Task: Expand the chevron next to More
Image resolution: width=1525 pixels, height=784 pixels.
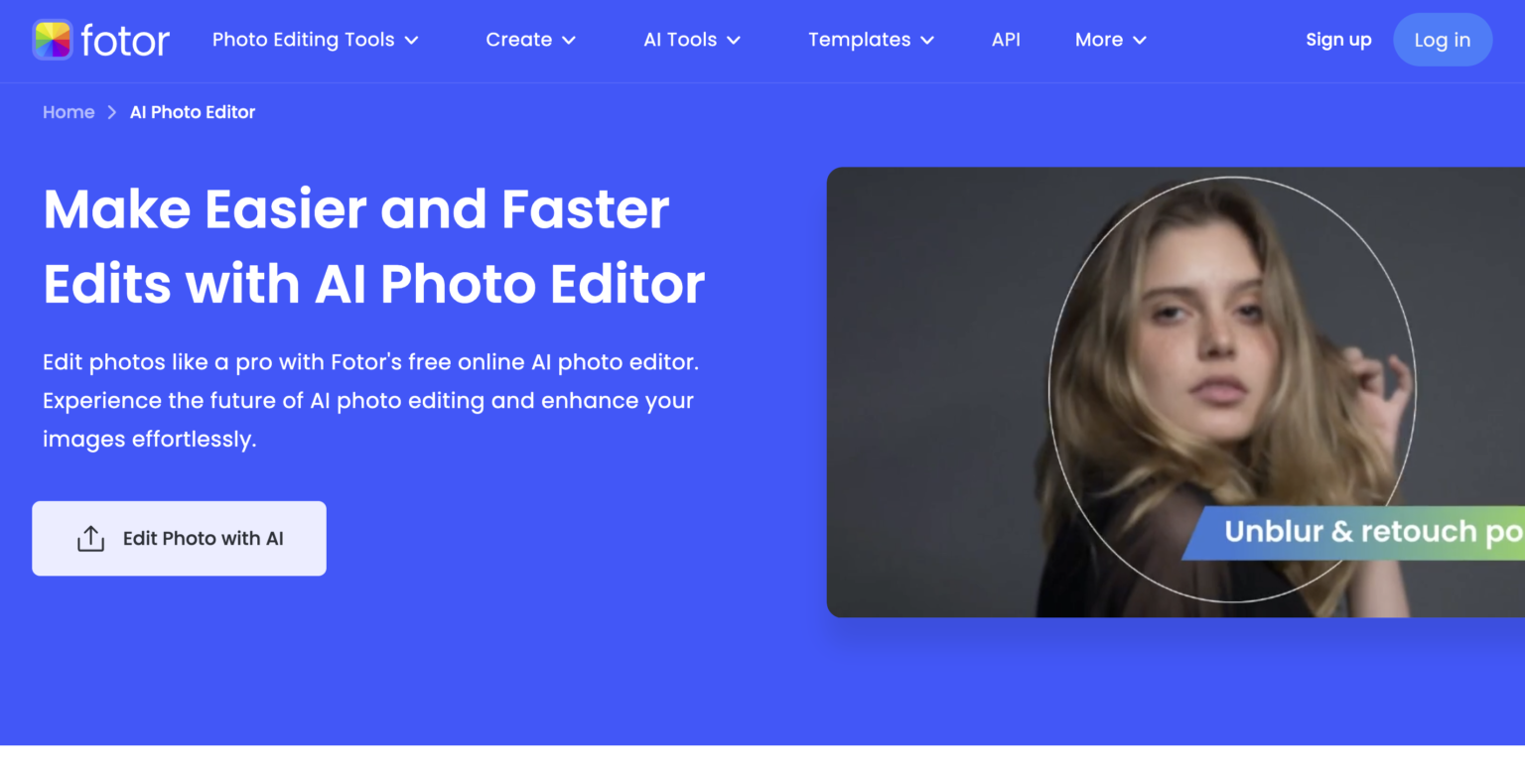Action: tap(1140, 41)
